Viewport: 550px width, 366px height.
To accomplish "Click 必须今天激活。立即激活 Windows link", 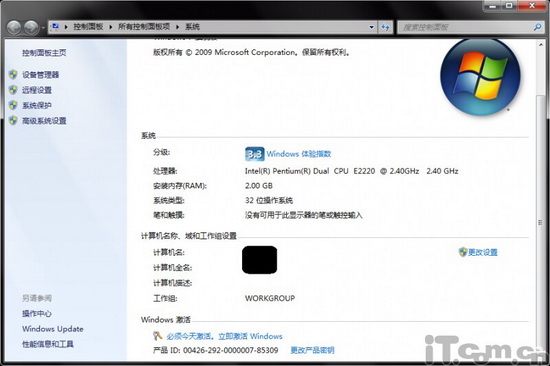I will 224,336.
